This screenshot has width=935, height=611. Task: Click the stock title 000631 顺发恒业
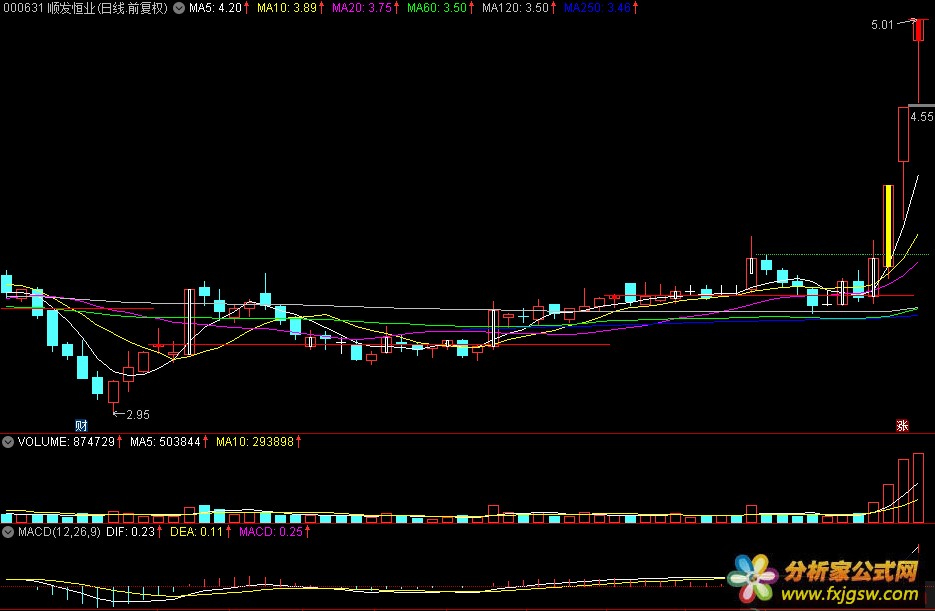(86, 8)
